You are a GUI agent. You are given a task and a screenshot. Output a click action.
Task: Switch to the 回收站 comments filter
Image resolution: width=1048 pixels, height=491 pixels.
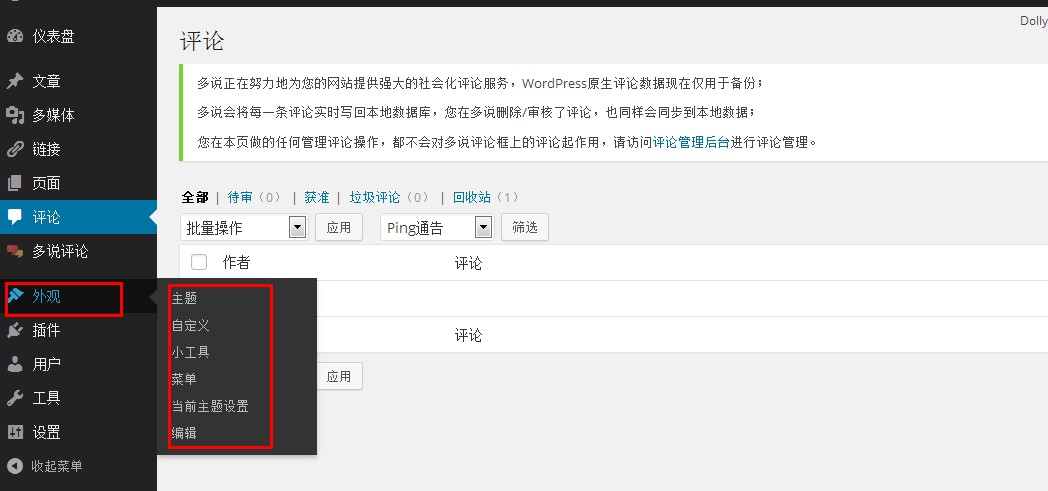pyautogui.click(x=472, y=197)
